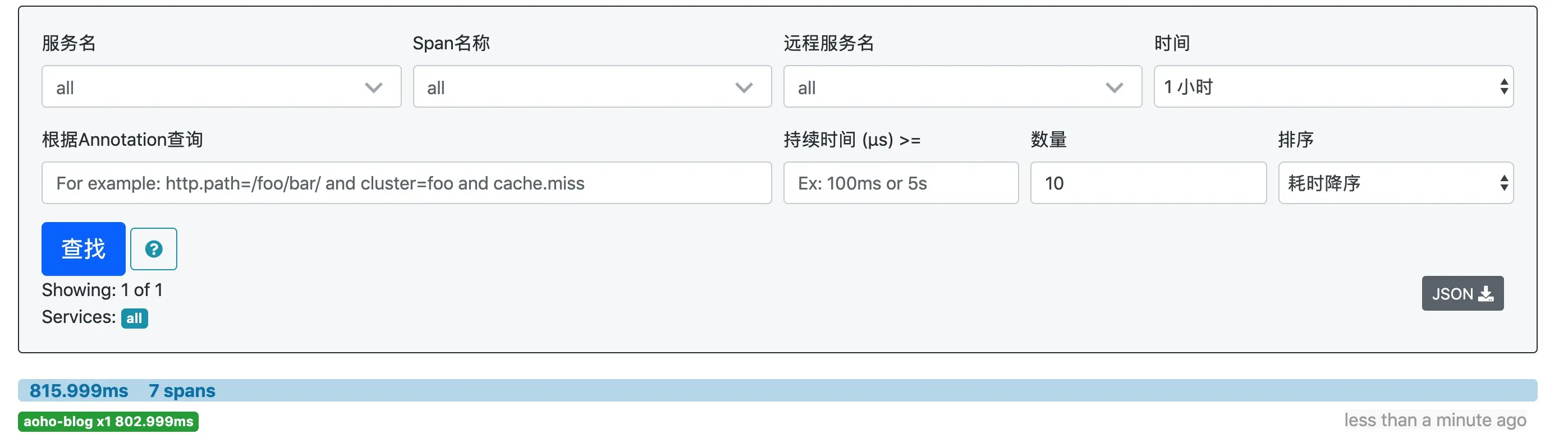Download trace results with JSON button
Viewport: 1568px width, 443px height.
pos(1462,293)
